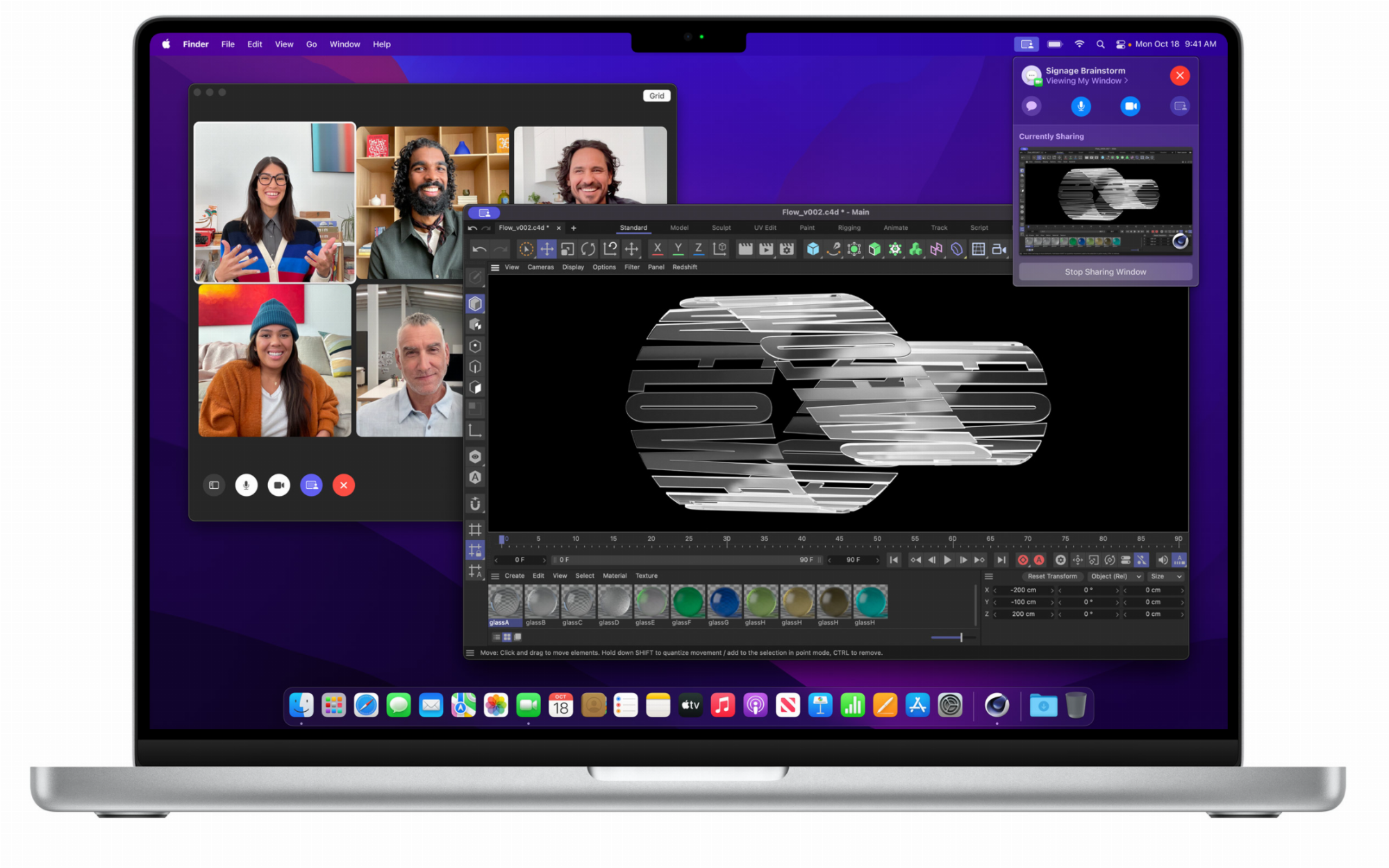The image size is (1389, 868).
Task: Toggle X axis lock
Action: click(658, 249)
